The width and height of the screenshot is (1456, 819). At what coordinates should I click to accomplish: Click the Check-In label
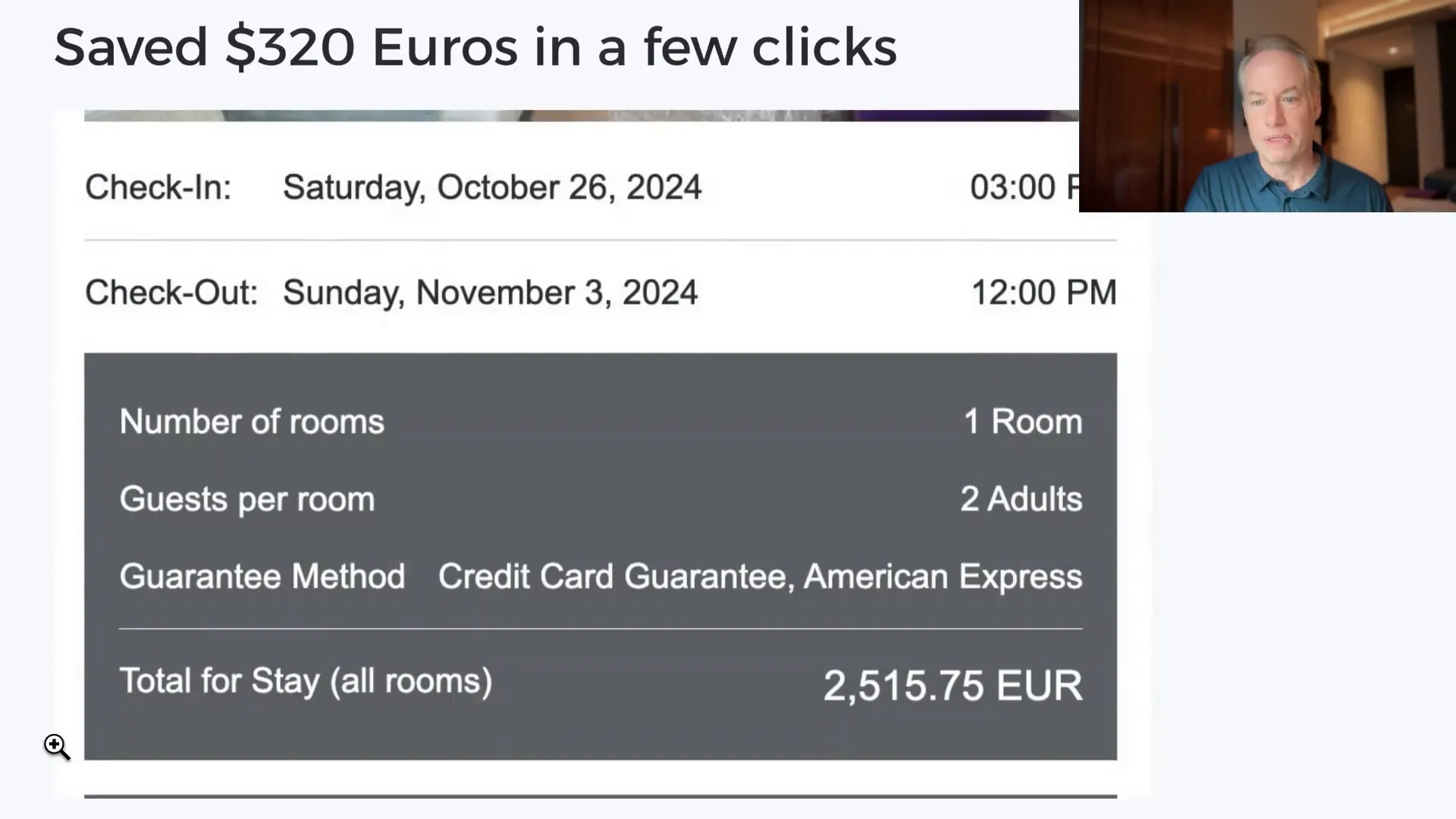point(158,187)
